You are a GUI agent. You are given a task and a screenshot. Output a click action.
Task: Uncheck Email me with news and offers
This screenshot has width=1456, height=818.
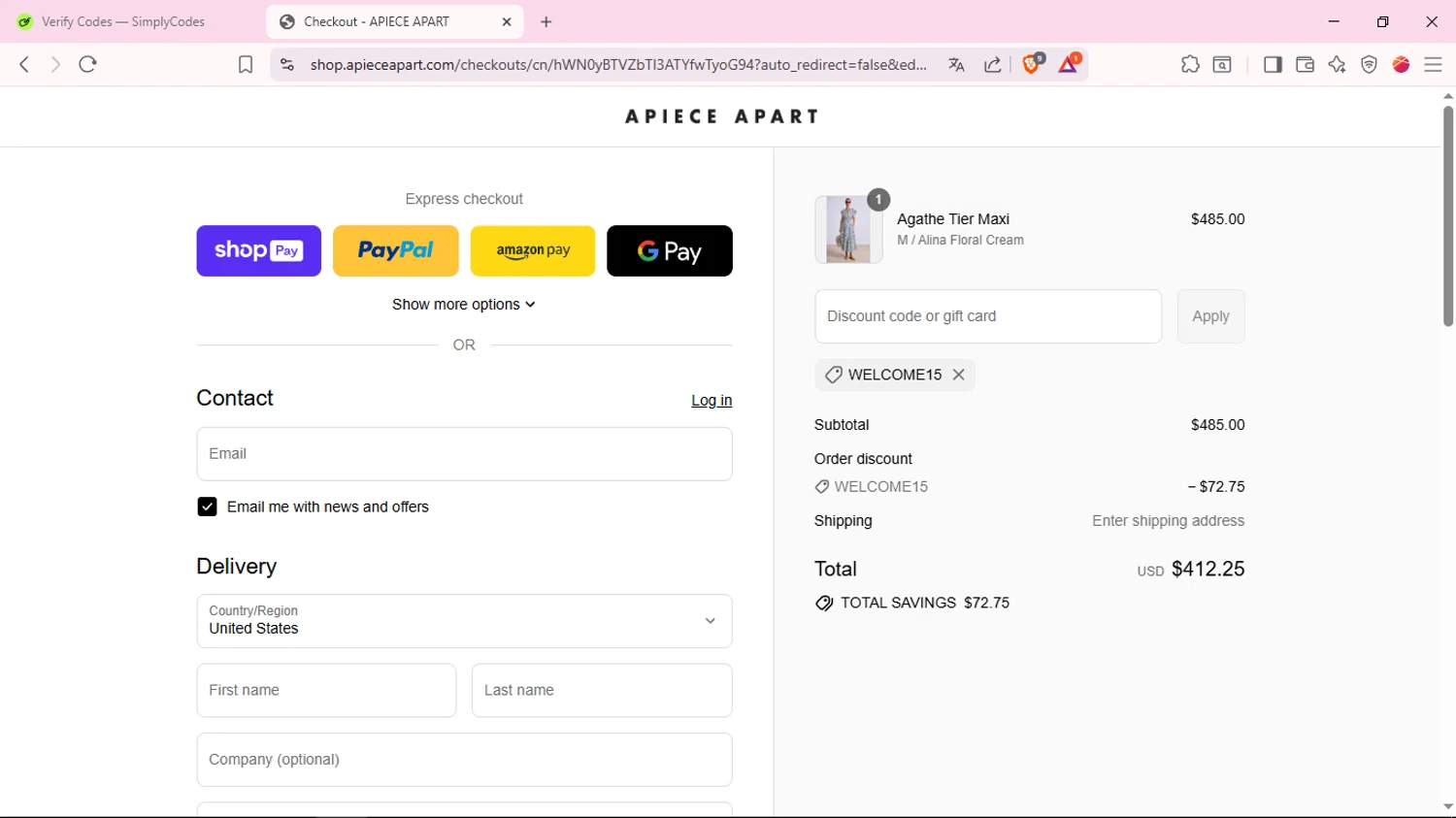[x=207, y=507]
